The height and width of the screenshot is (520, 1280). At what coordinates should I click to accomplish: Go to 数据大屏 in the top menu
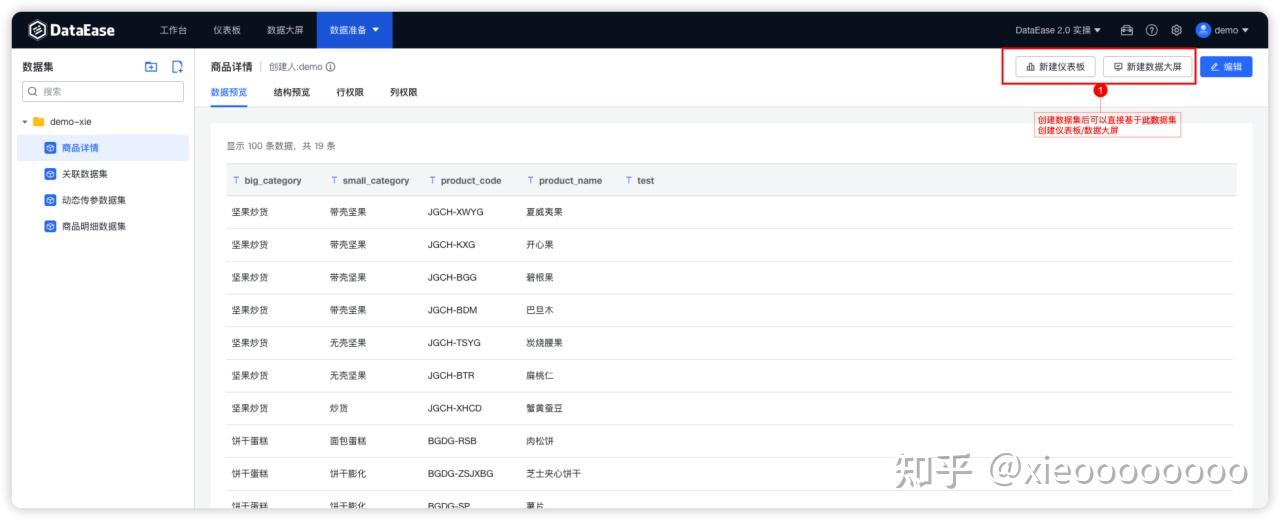[x=285, y=30]
